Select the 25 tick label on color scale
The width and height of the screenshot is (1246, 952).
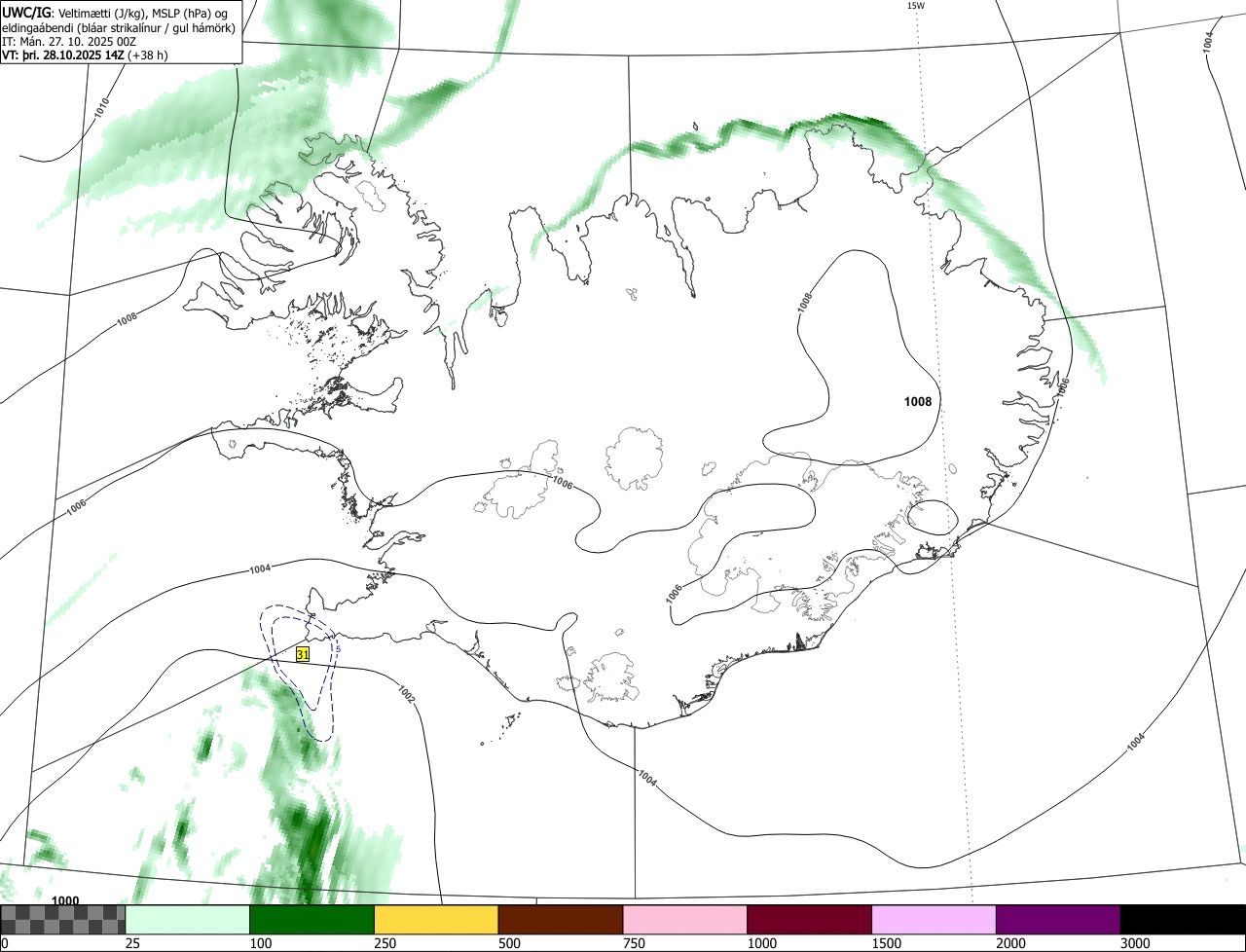133,943
